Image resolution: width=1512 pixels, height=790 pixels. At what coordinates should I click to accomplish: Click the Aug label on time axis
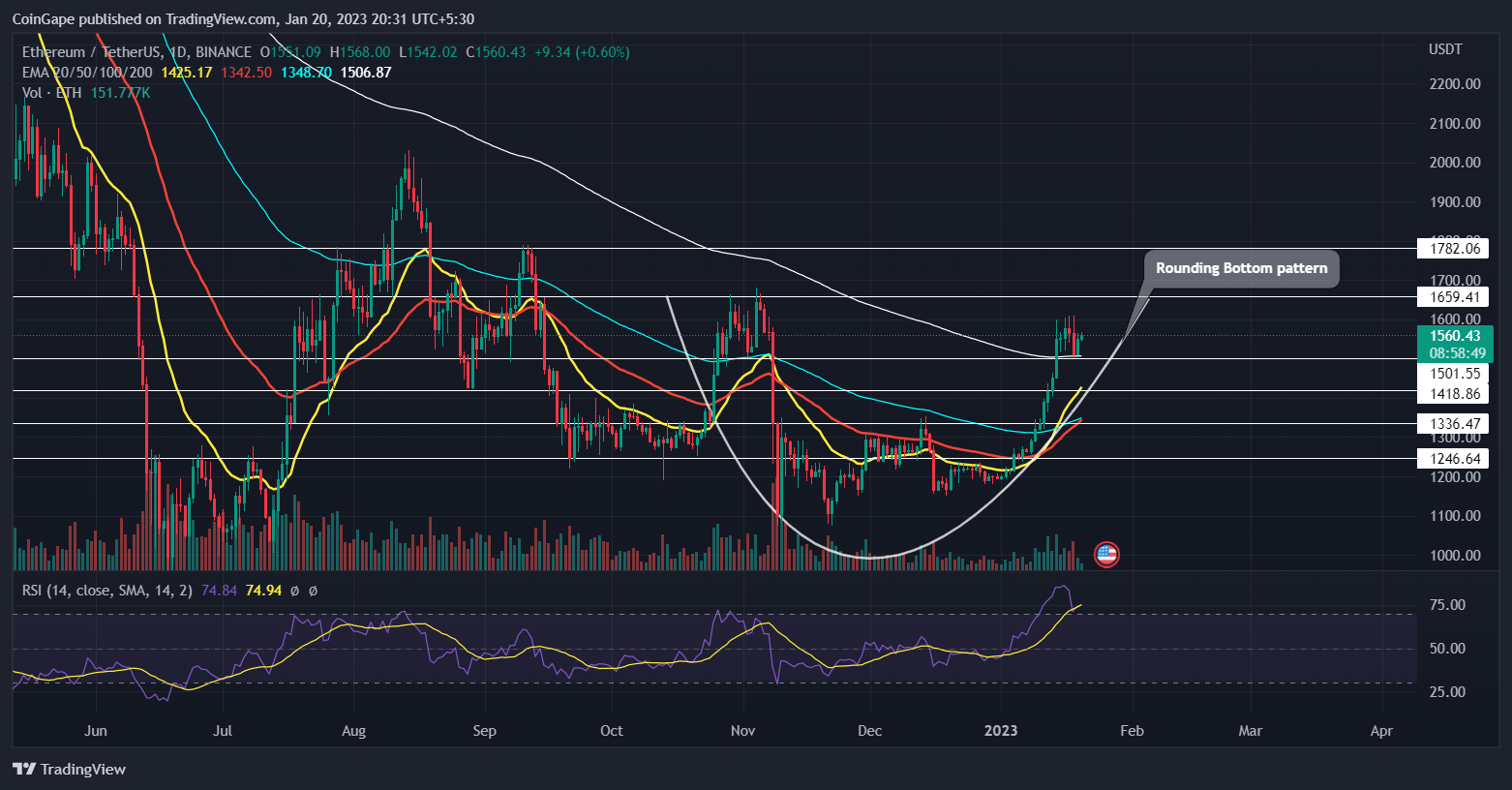[354, 731]
